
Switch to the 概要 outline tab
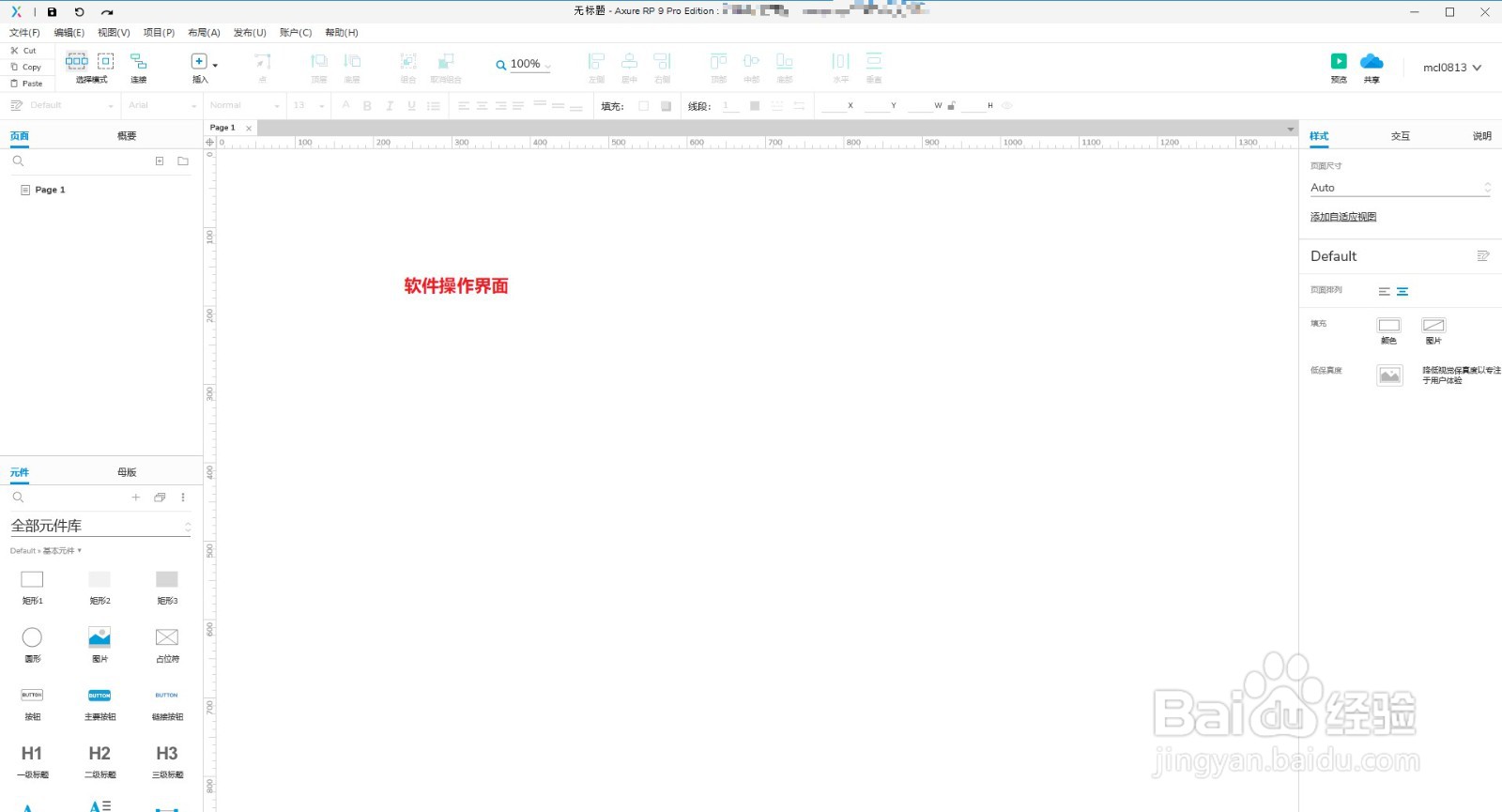(x=127, y=136)
